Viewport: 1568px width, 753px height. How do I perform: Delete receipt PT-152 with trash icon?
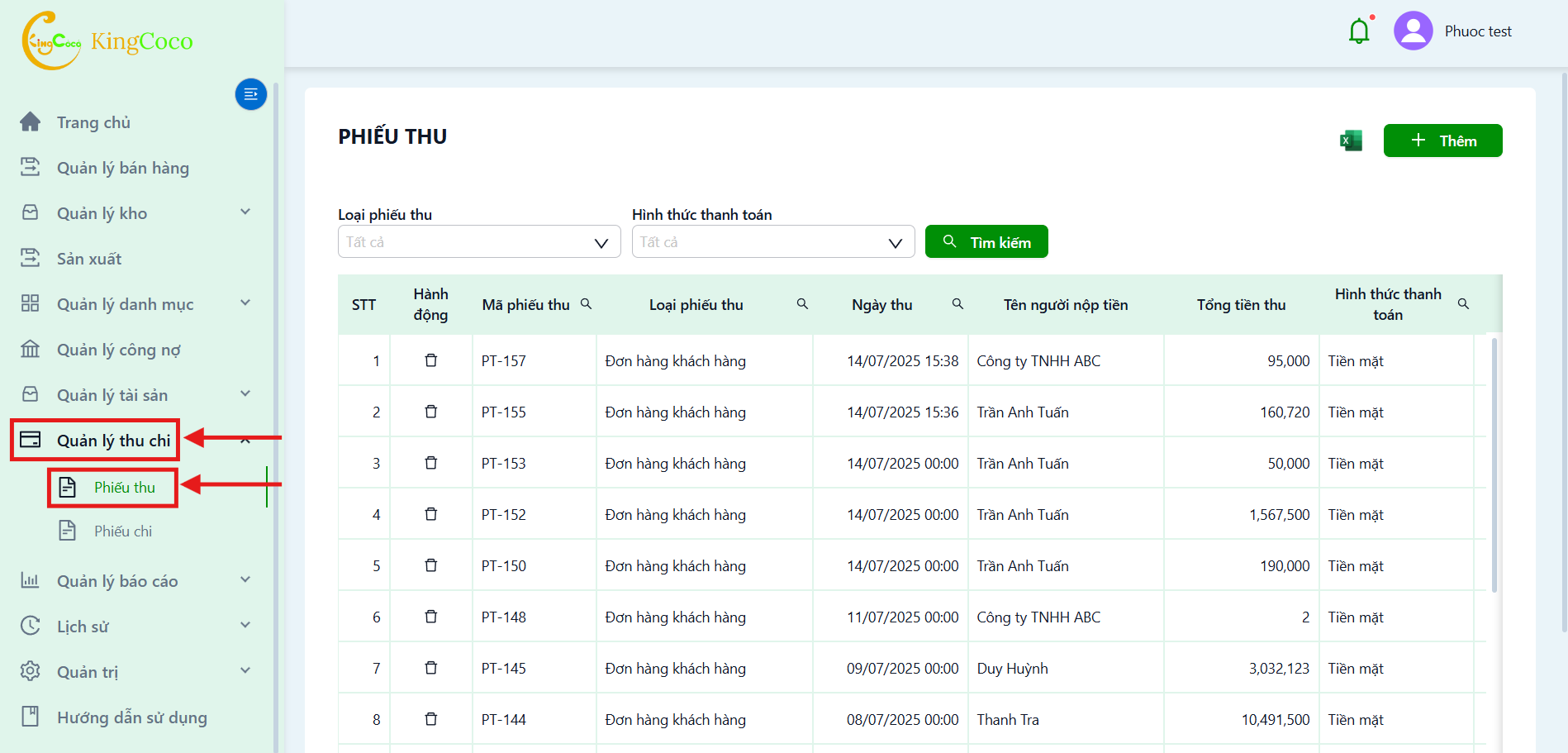(x=431, y=514)
